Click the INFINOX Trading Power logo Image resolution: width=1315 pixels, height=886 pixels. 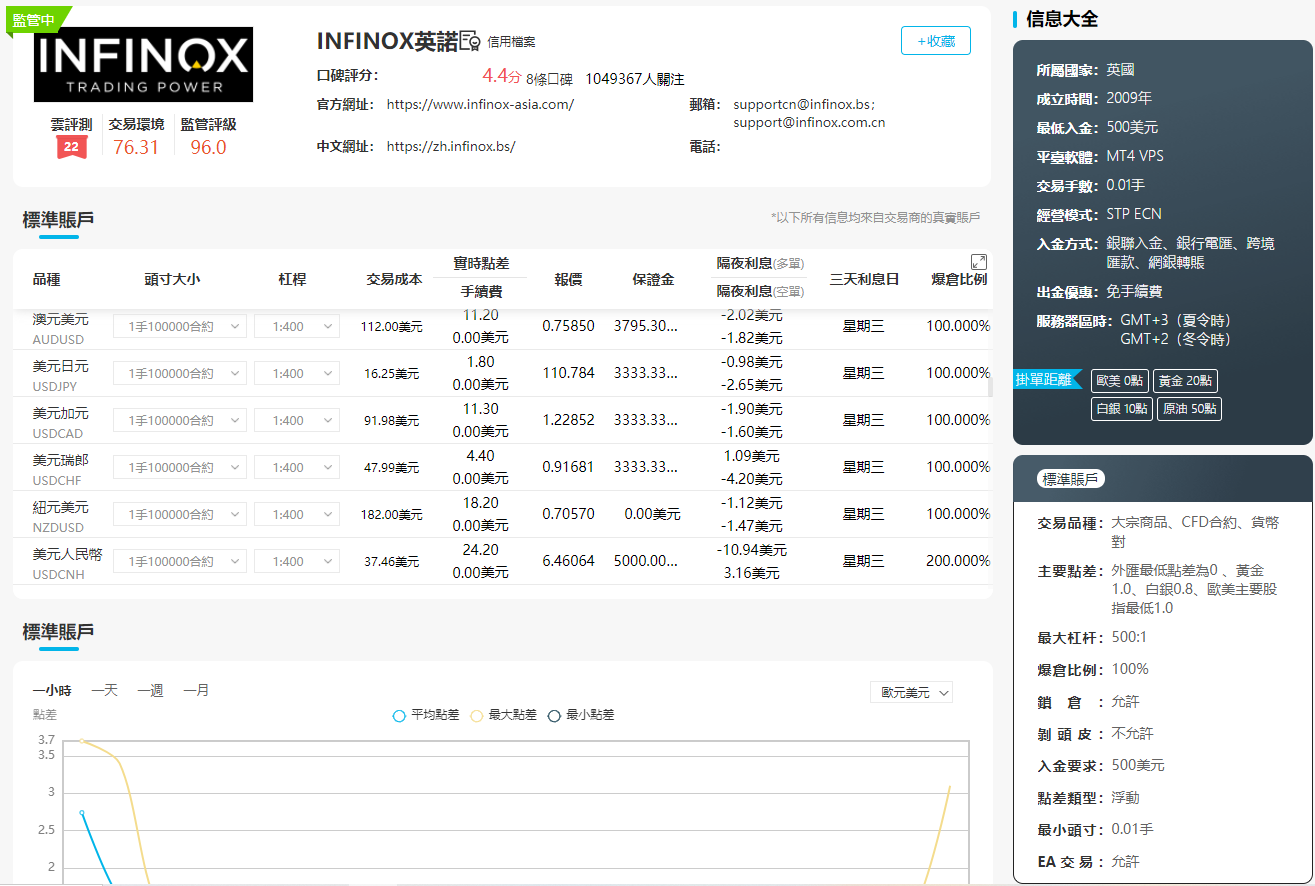[x=143, y=64]
